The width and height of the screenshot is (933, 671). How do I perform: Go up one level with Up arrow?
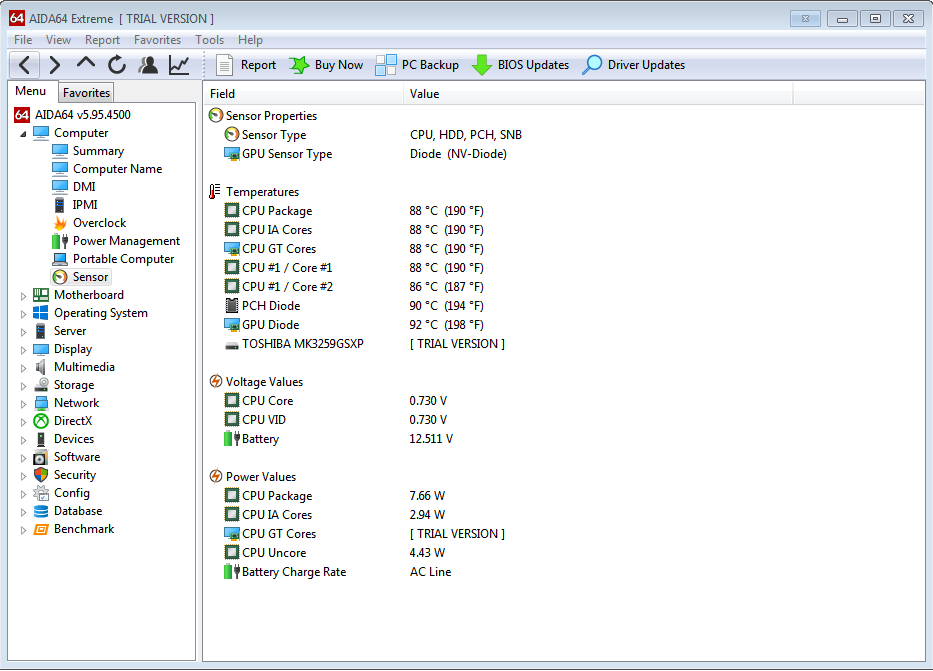click(86, 65)
